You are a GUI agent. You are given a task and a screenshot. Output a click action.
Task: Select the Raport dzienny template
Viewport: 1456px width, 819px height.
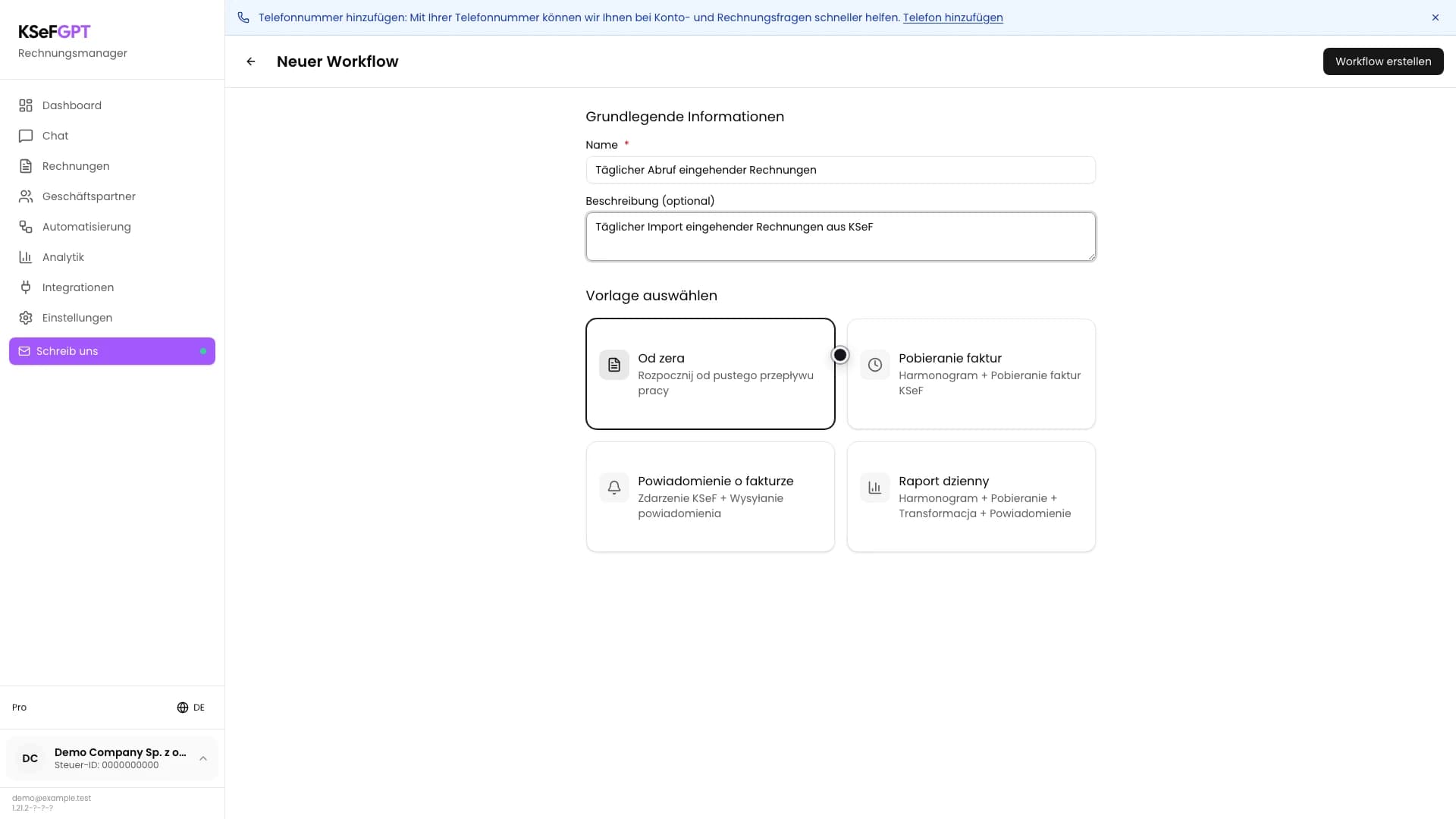pos(971,497)
